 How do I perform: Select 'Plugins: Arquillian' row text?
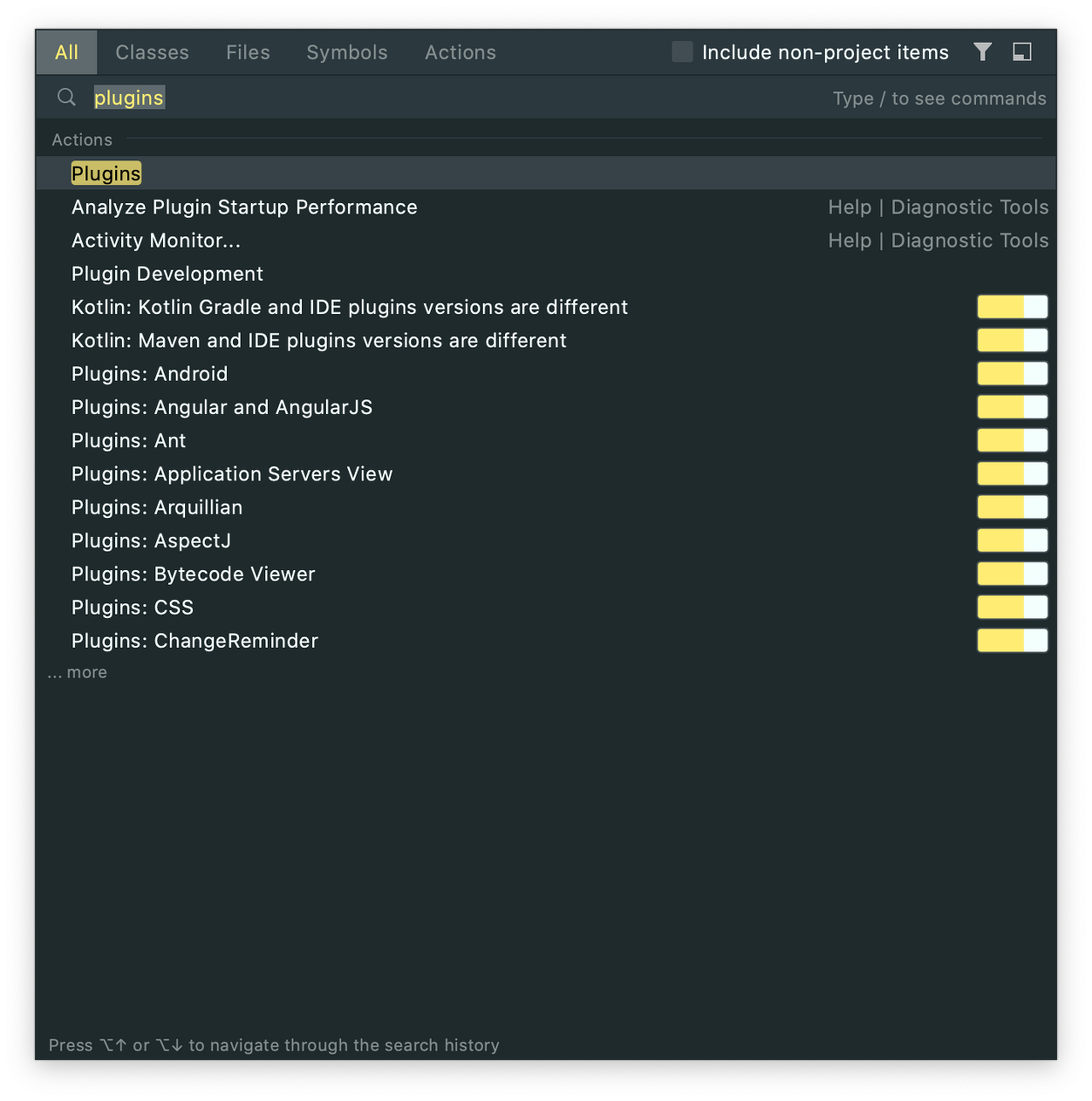(157, 507)
